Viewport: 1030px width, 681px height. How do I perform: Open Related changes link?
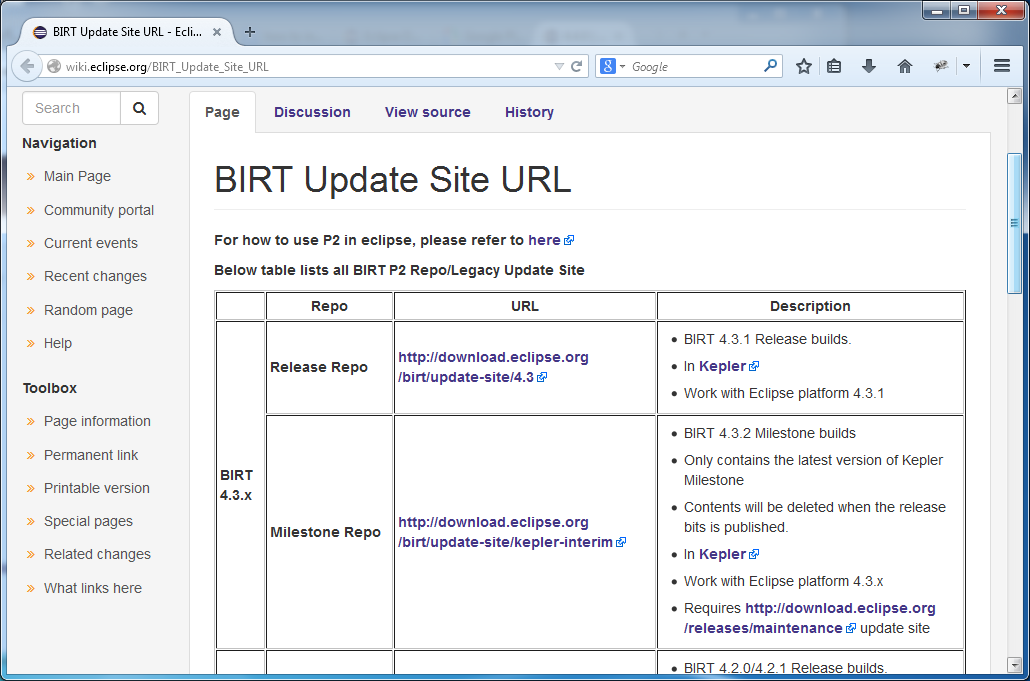click(x=97, y=554)
